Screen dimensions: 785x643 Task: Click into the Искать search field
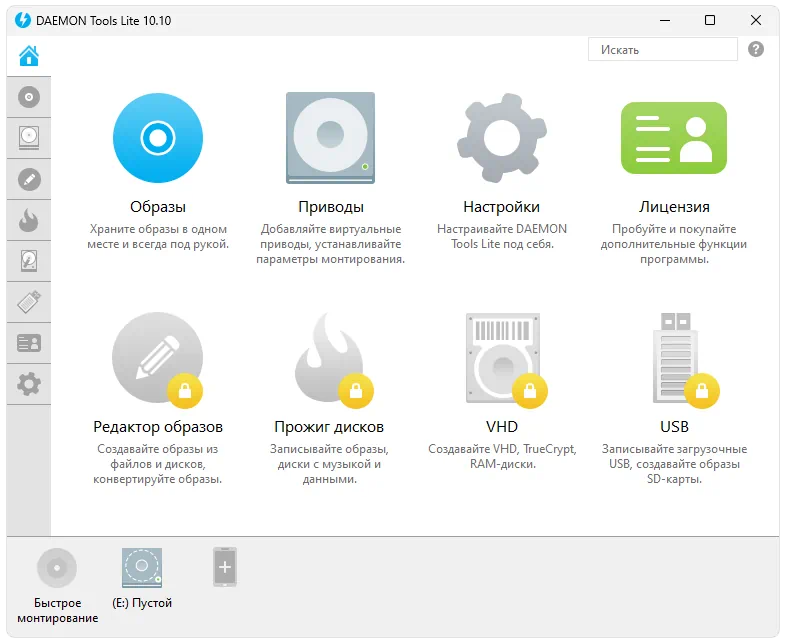(x=663, y=50)
